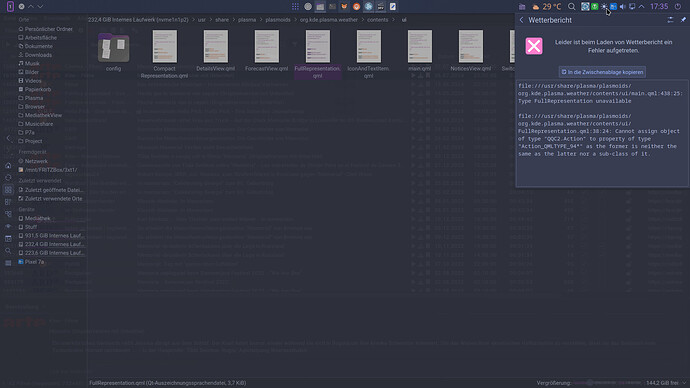Navigate to 'contents' breadcrumb segment
This screenshot has width=690, height=388.
(x=378, y=20)
